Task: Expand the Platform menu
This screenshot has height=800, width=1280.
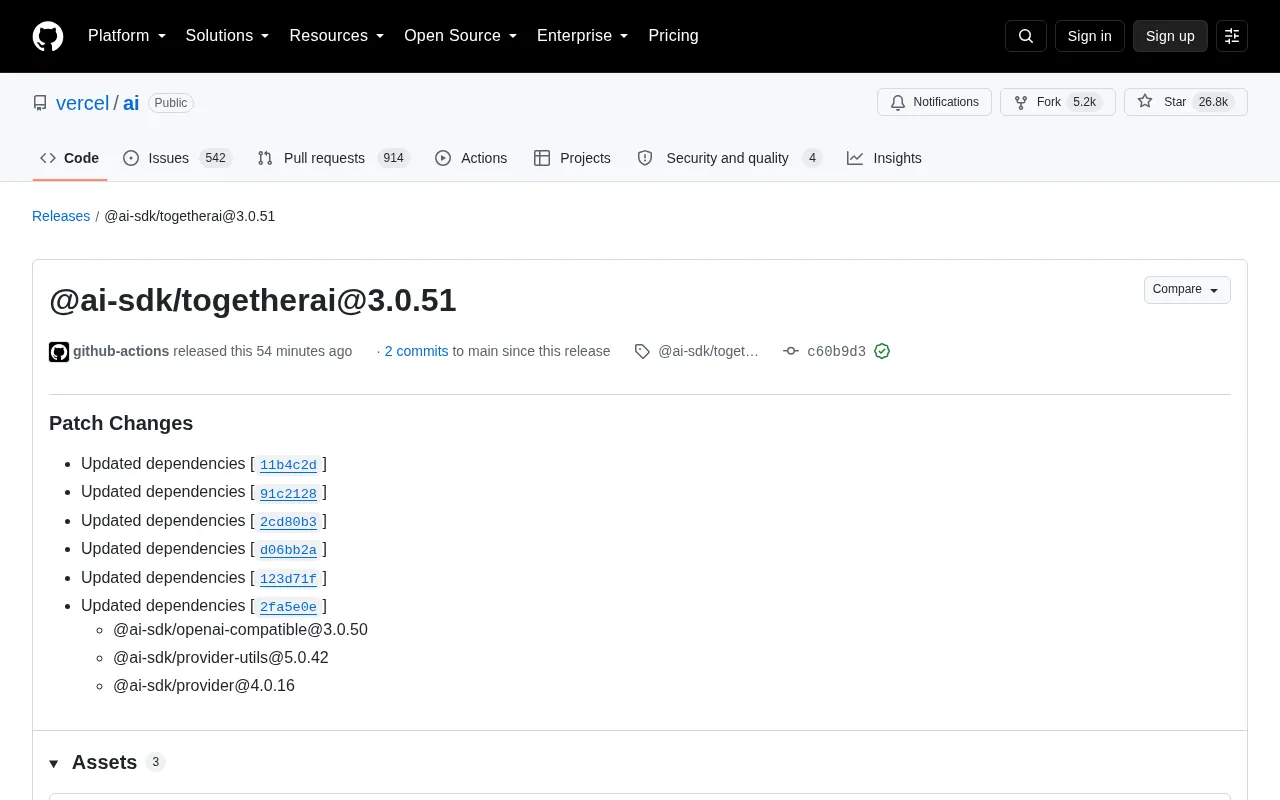Action: point(127,36)
